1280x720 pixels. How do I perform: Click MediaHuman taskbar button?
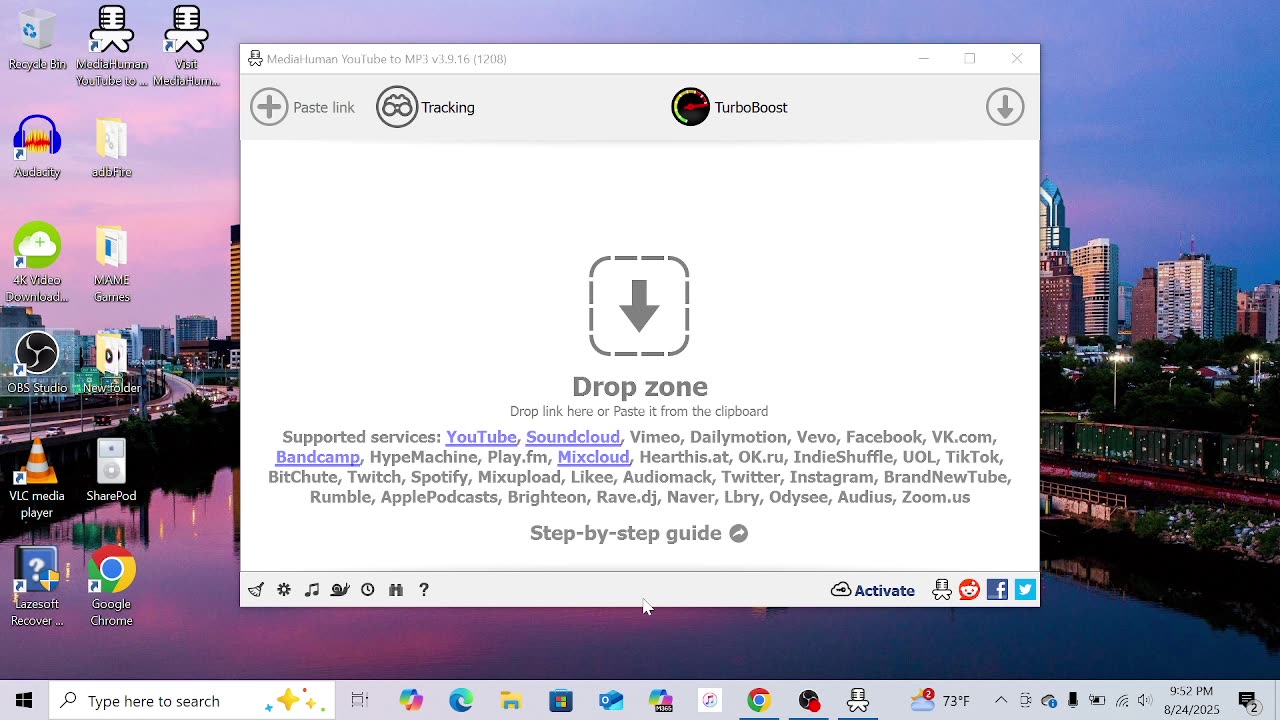(x=858, y=701)
